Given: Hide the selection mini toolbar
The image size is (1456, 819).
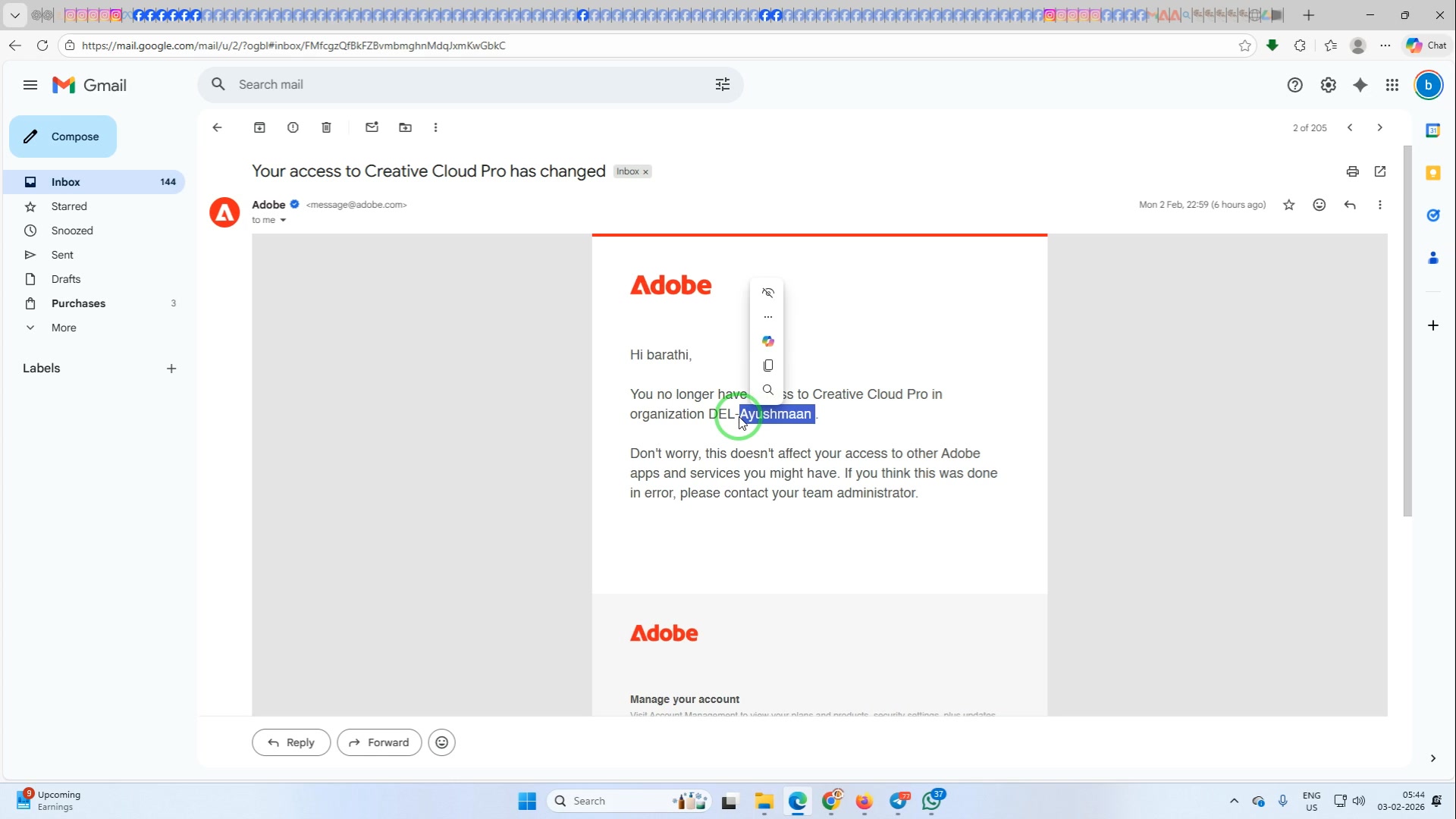Looking at the screenshot, I should click(x=767, y=293).
